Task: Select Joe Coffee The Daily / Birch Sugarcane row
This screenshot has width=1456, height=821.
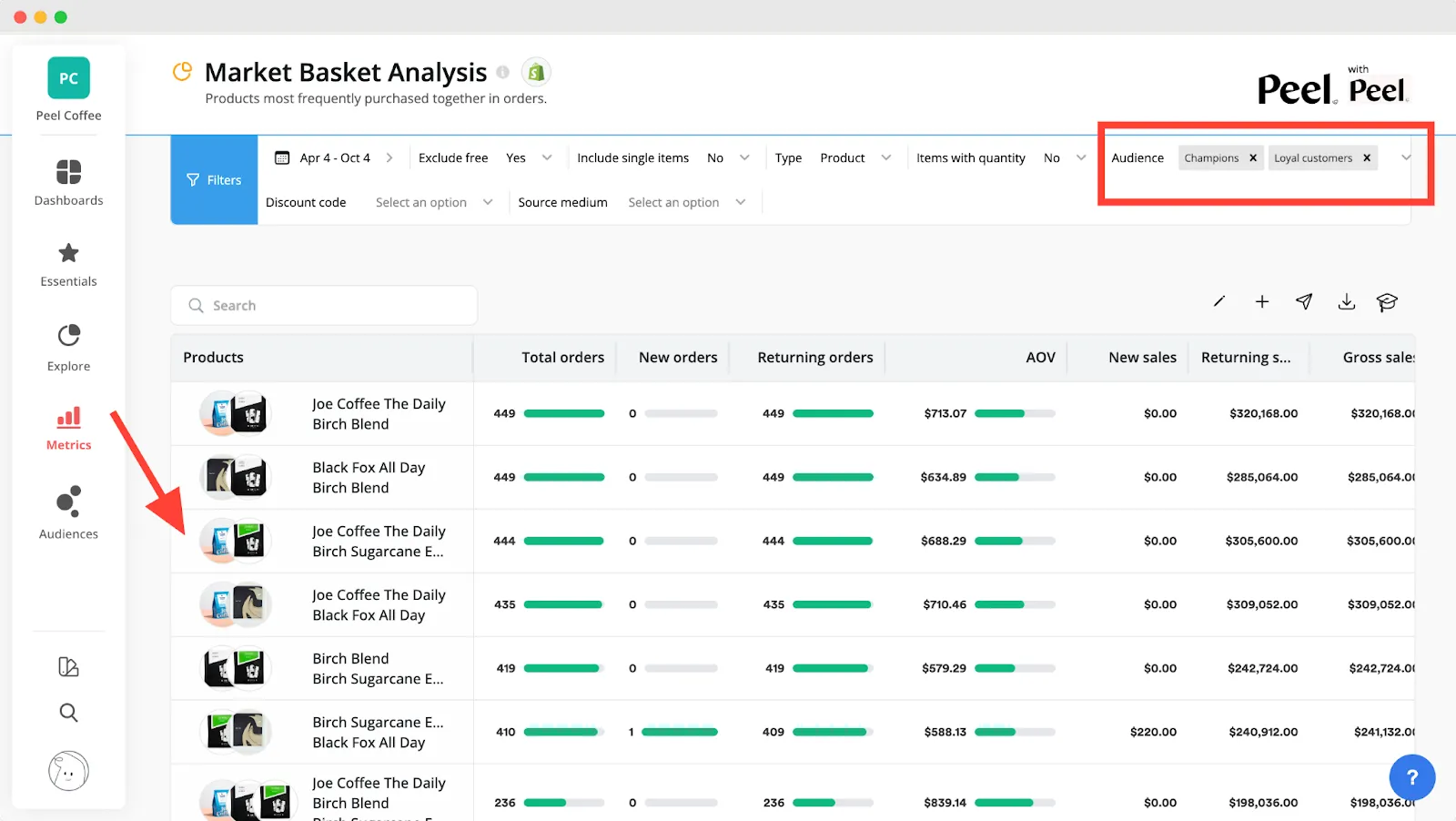Action: (x=793, y=541)
